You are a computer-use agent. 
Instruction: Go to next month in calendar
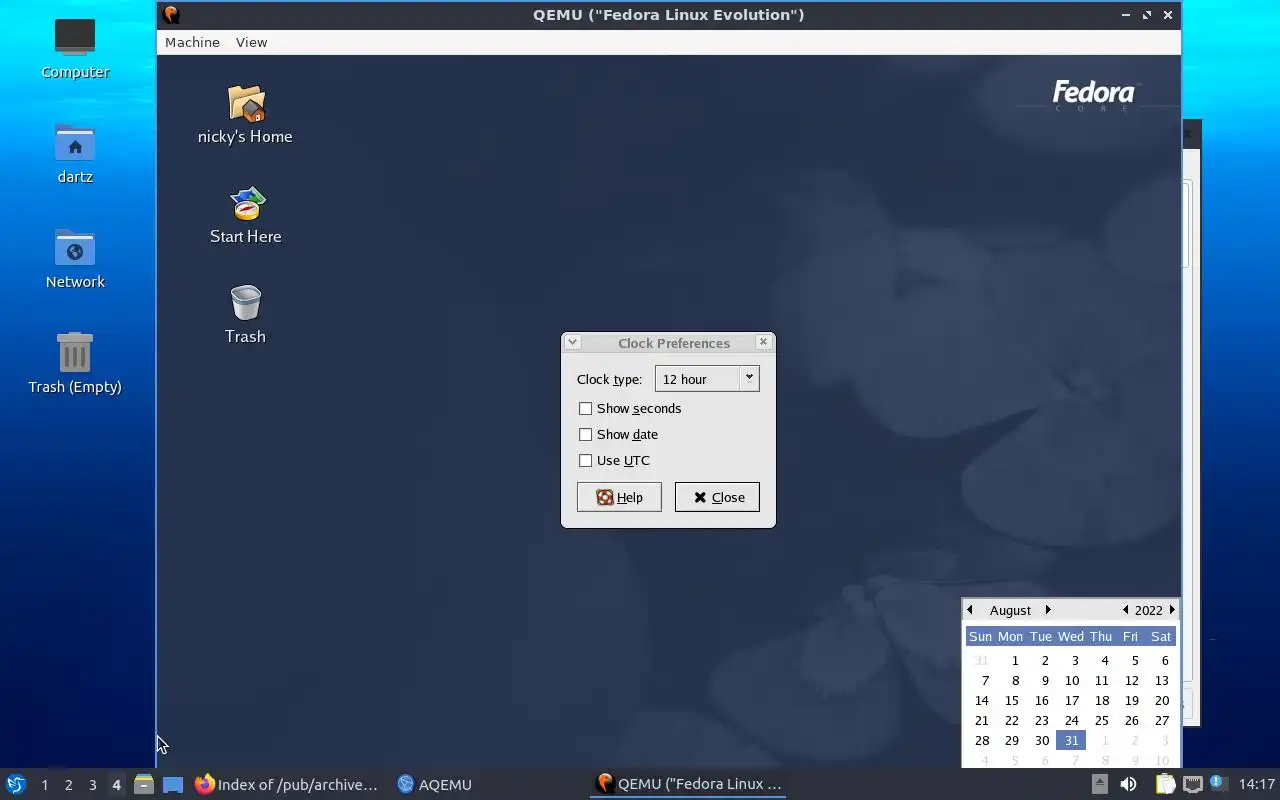1048,610
